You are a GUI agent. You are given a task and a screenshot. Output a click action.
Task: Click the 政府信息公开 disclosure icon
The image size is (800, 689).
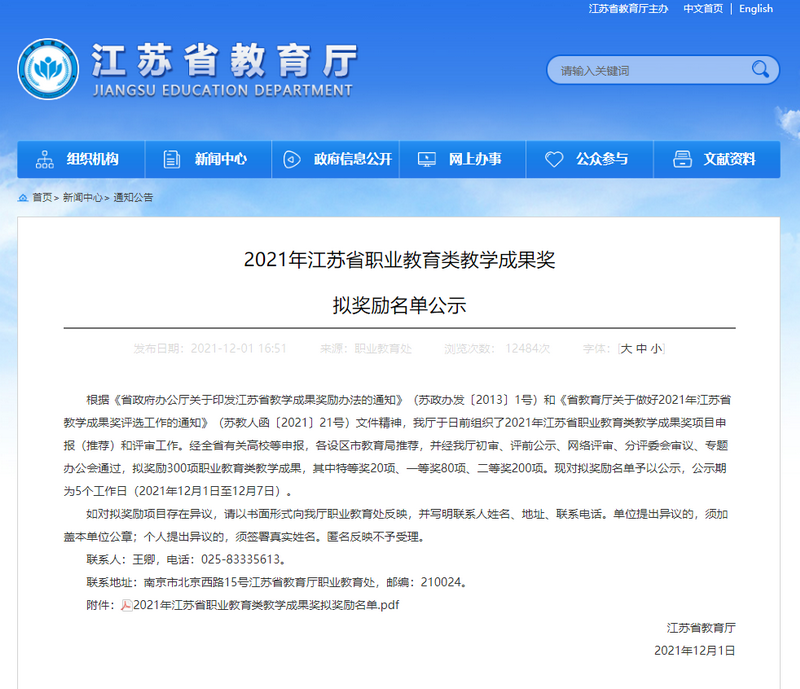click(x=291, y=158)
